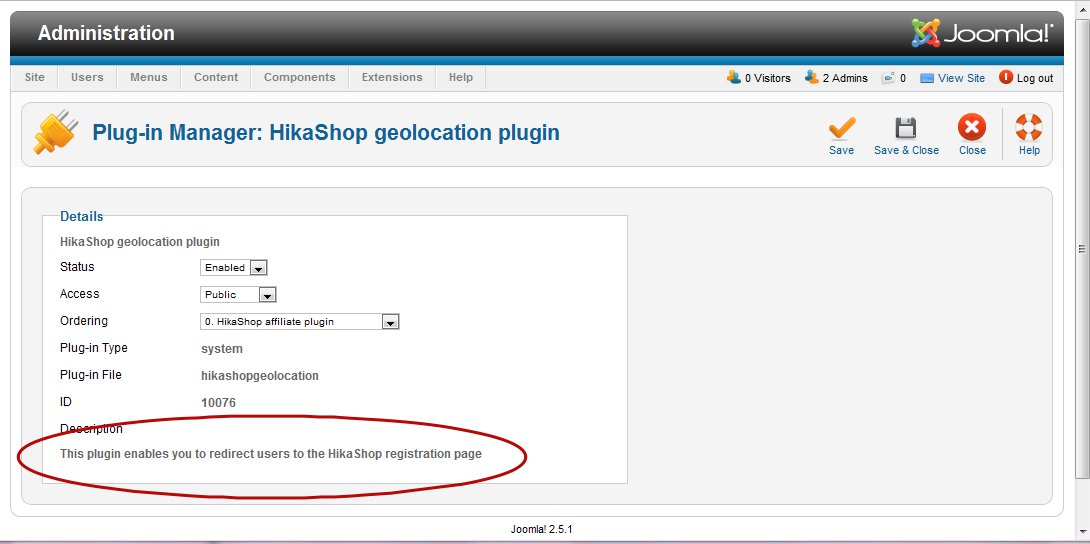Click the browser vertical scrollbar handle

(x=1082, y=248)
